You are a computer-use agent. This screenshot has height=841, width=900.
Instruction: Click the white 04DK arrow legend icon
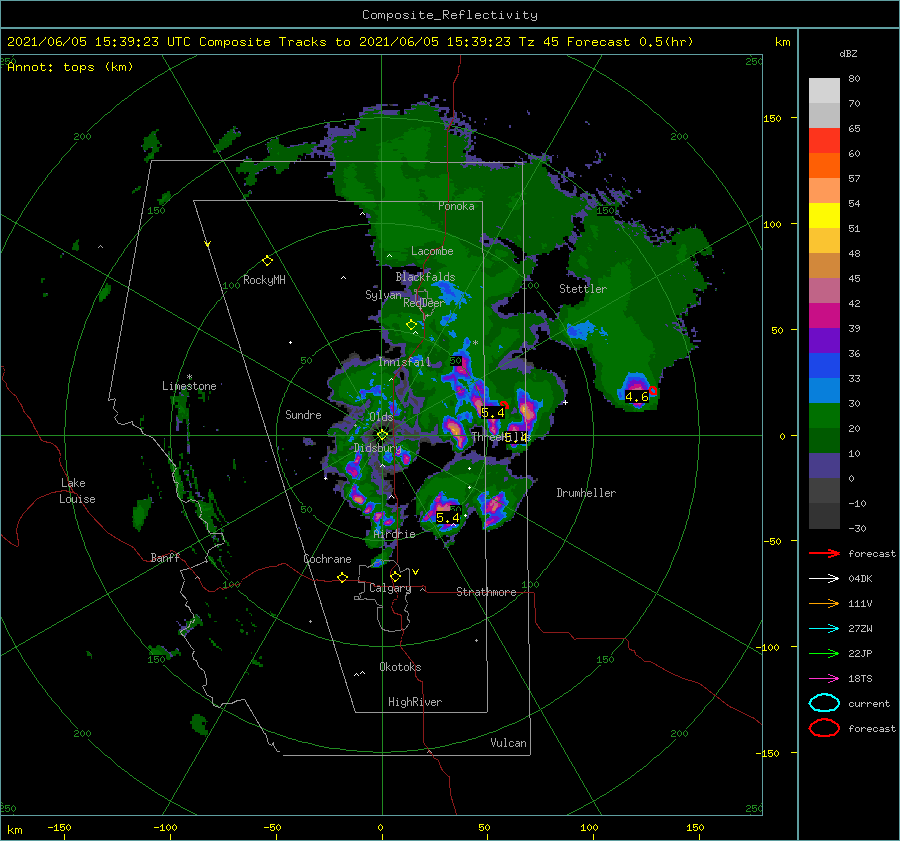click(824, 579)
